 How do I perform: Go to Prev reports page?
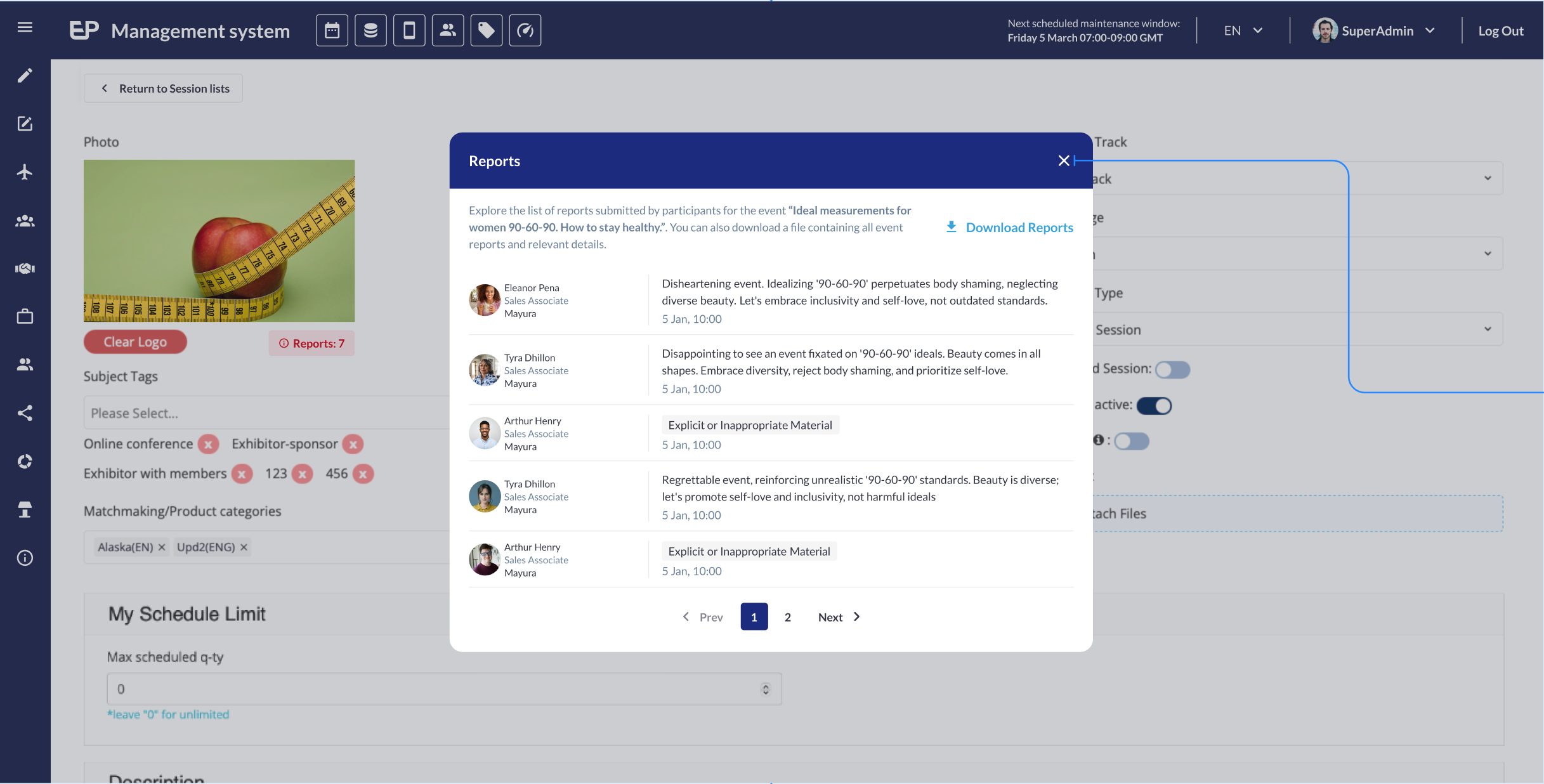[702, 617]
